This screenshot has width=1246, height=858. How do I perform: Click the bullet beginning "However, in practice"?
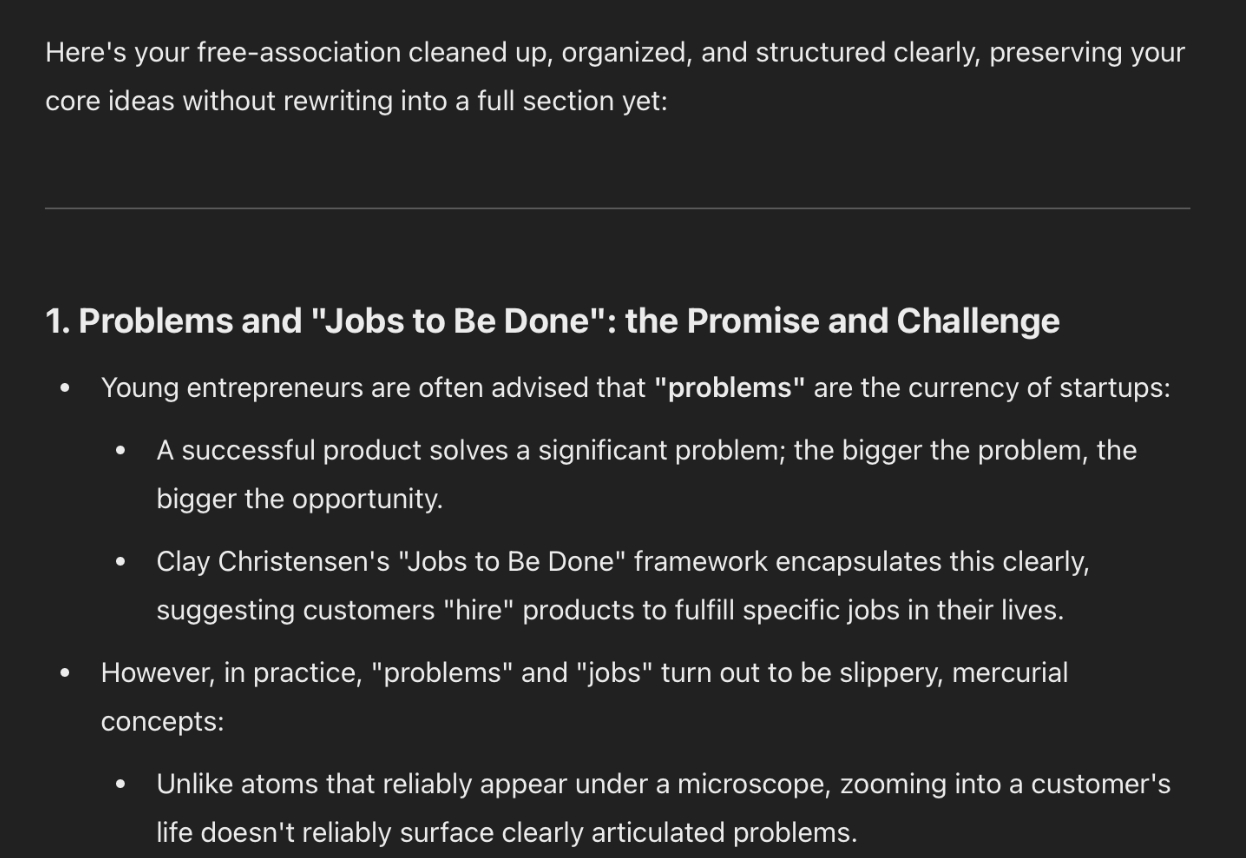coord(584,673)
